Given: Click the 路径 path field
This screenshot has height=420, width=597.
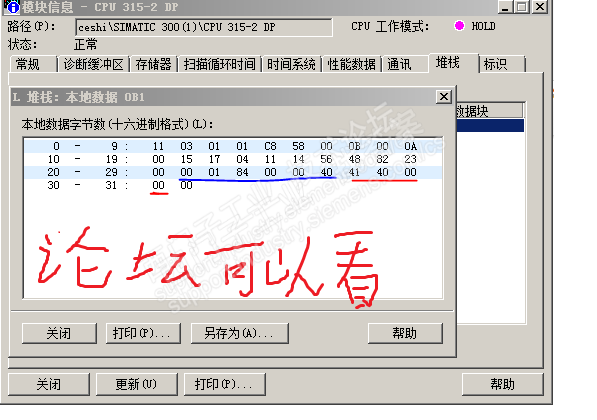Looking at the screenshot, I should pos(204,27).
